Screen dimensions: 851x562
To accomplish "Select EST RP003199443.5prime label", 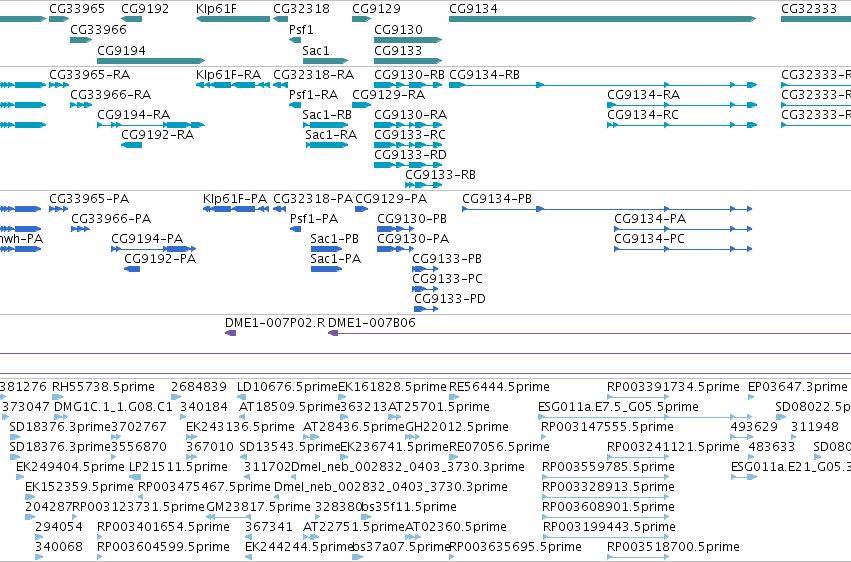I will [609, 527].
